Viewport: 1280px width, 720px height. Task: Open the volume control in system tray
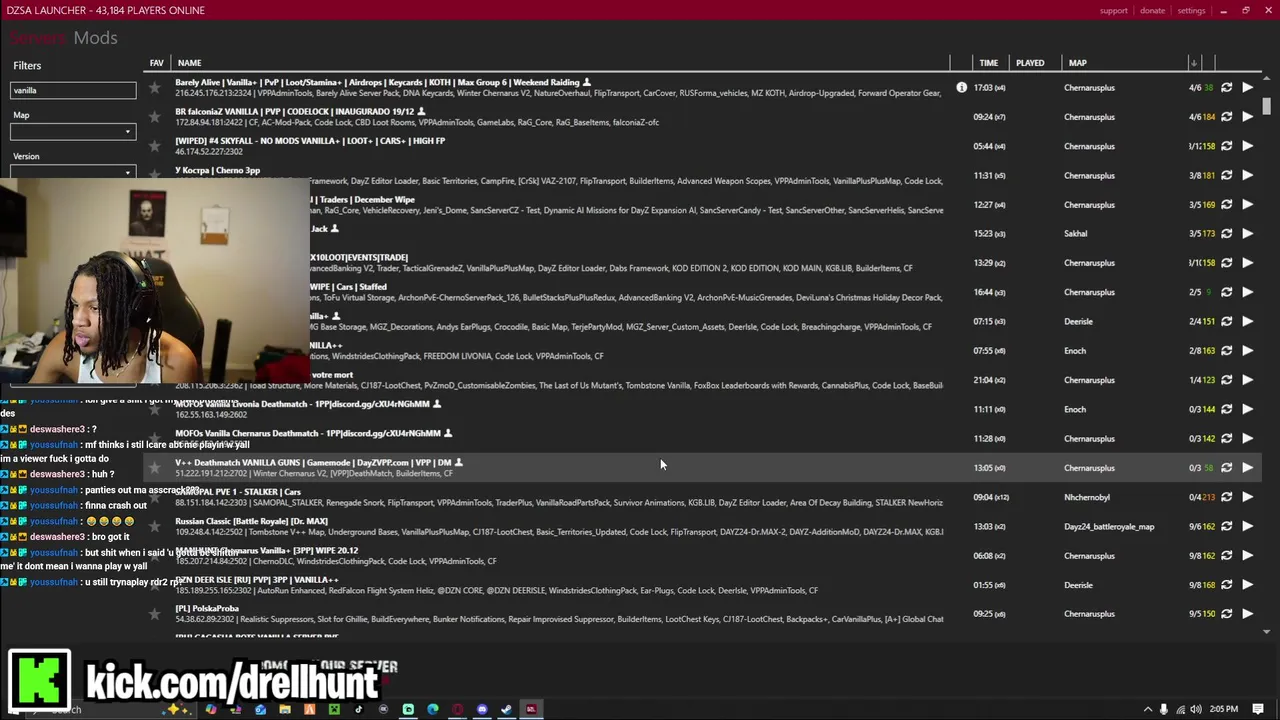point(1196,710)
